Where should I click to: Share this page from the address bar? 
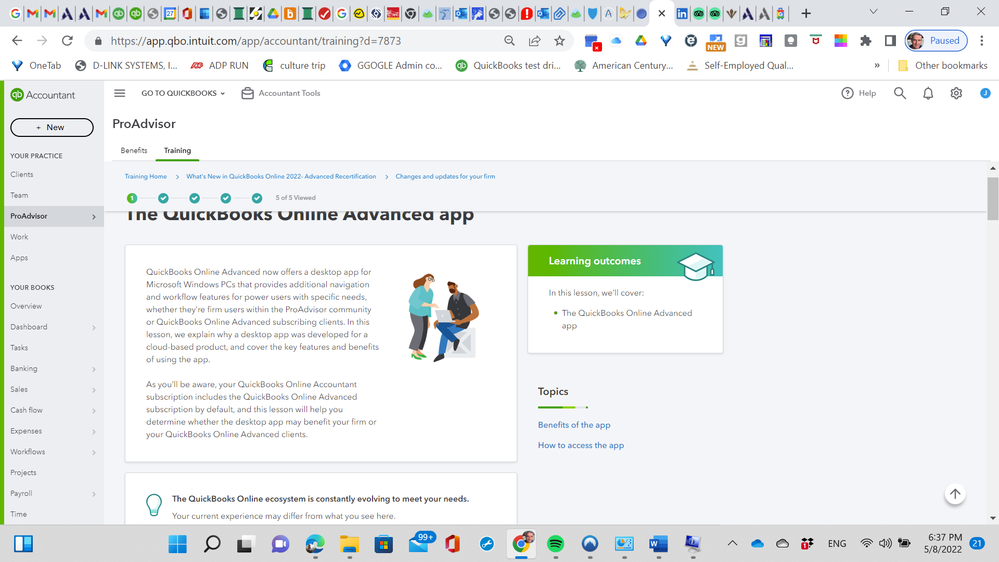coord(535,41)
